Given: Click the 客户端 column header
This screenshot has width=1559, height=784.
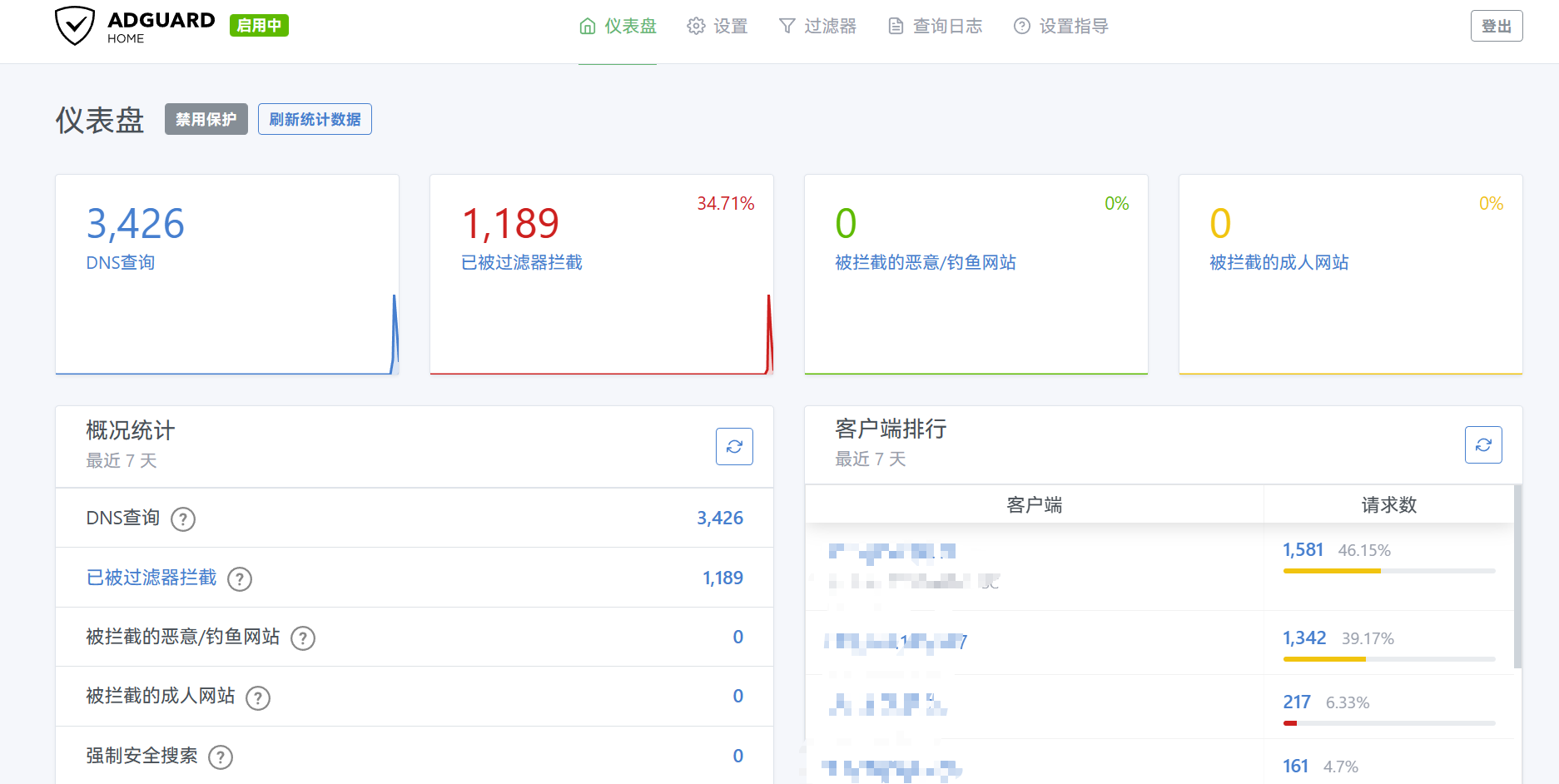Looking at the screenshot, I should (1035, 504).
